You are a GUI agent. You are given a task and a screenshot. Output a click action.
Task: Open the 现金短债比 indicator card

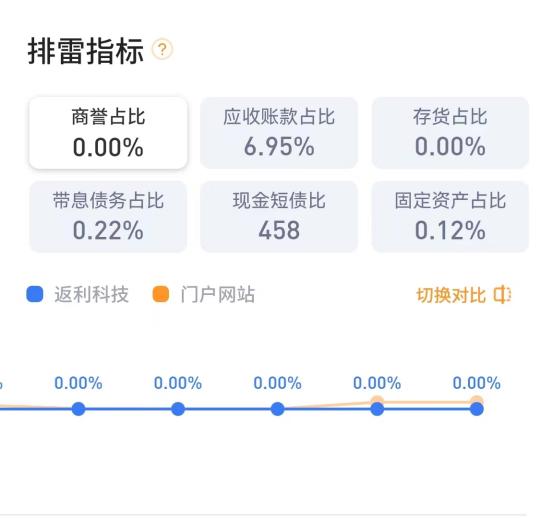279,217
